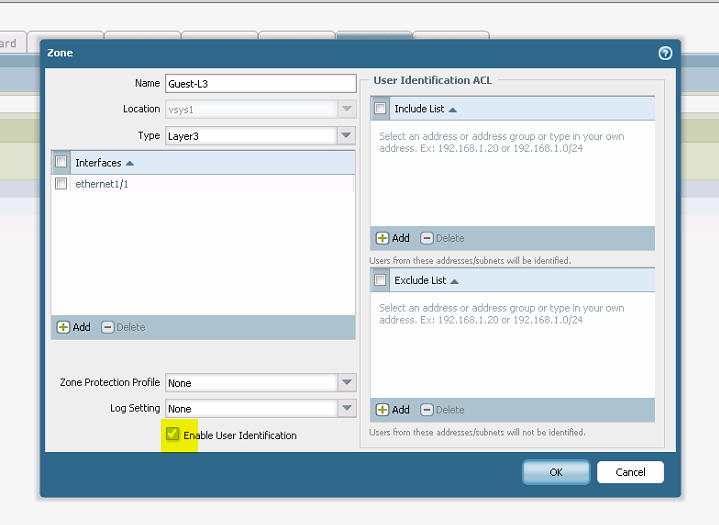This screenshot has width=719, height=525.
Task: Open the Zone dialog help icon
Action: click(665, 53)
